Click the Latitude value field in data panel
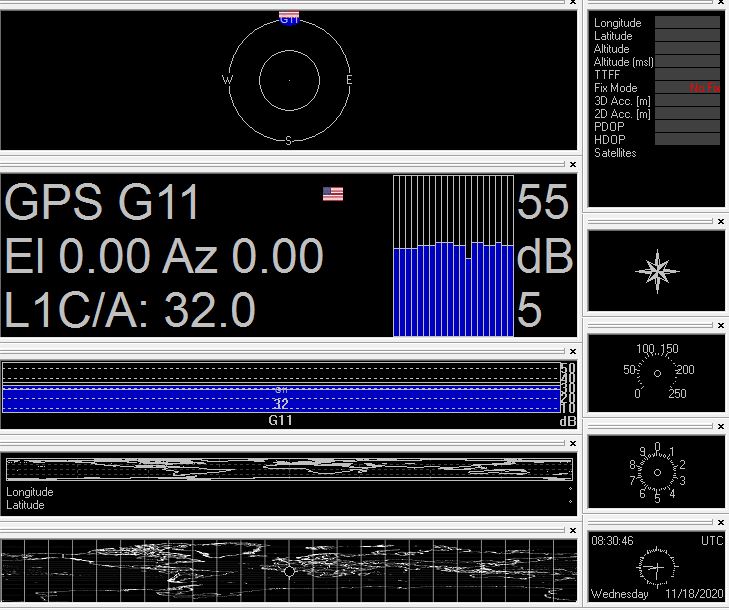 (687, 36)
